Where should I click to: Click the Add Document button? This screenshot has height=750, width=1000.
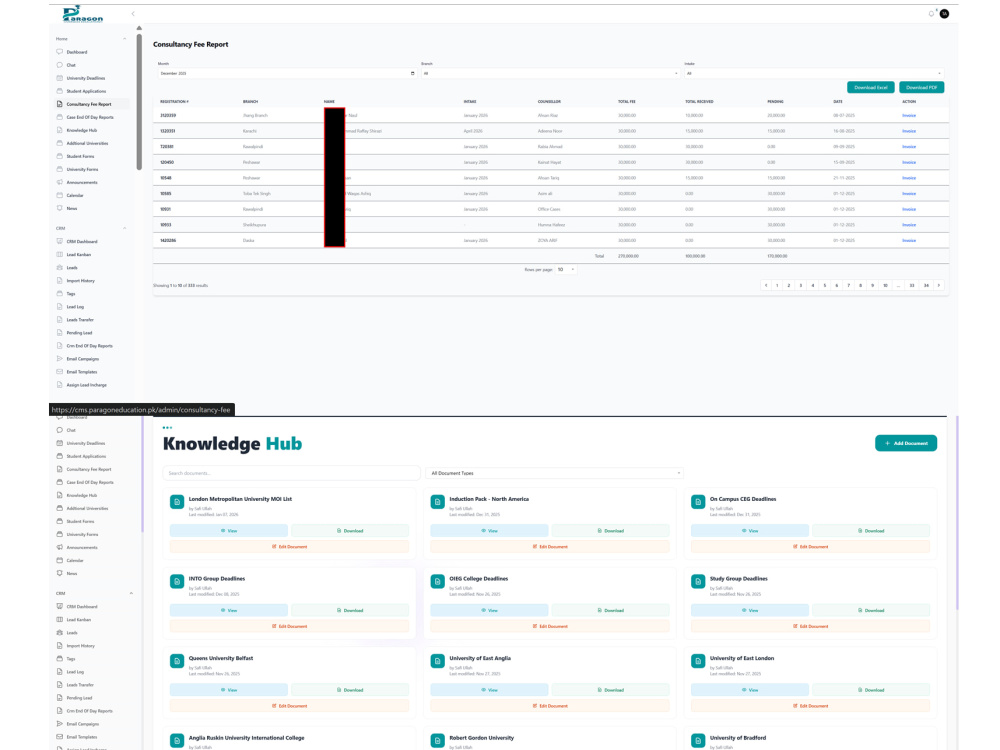tap(906, 443)
